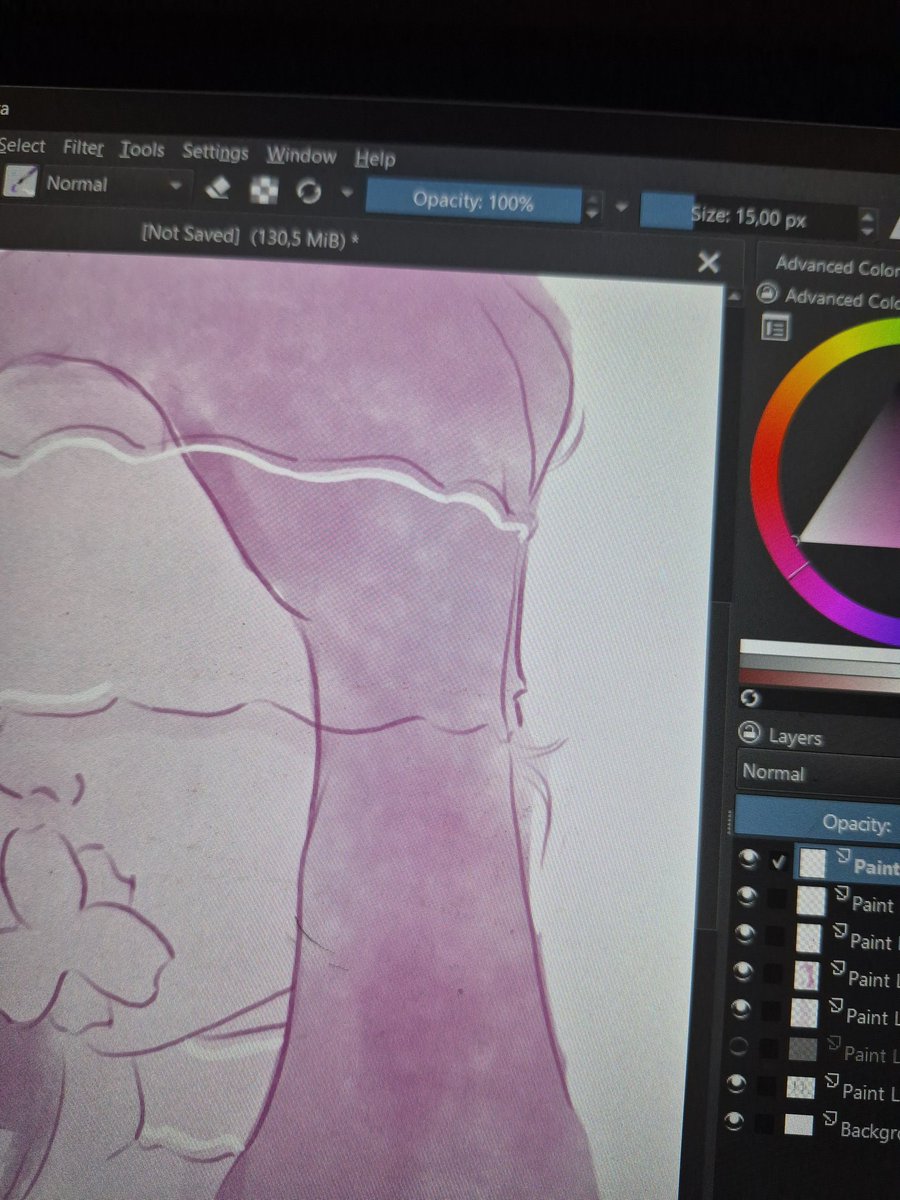900x1200 pixels.
Task: Open the Settings menu
Action: click(215, 152)
